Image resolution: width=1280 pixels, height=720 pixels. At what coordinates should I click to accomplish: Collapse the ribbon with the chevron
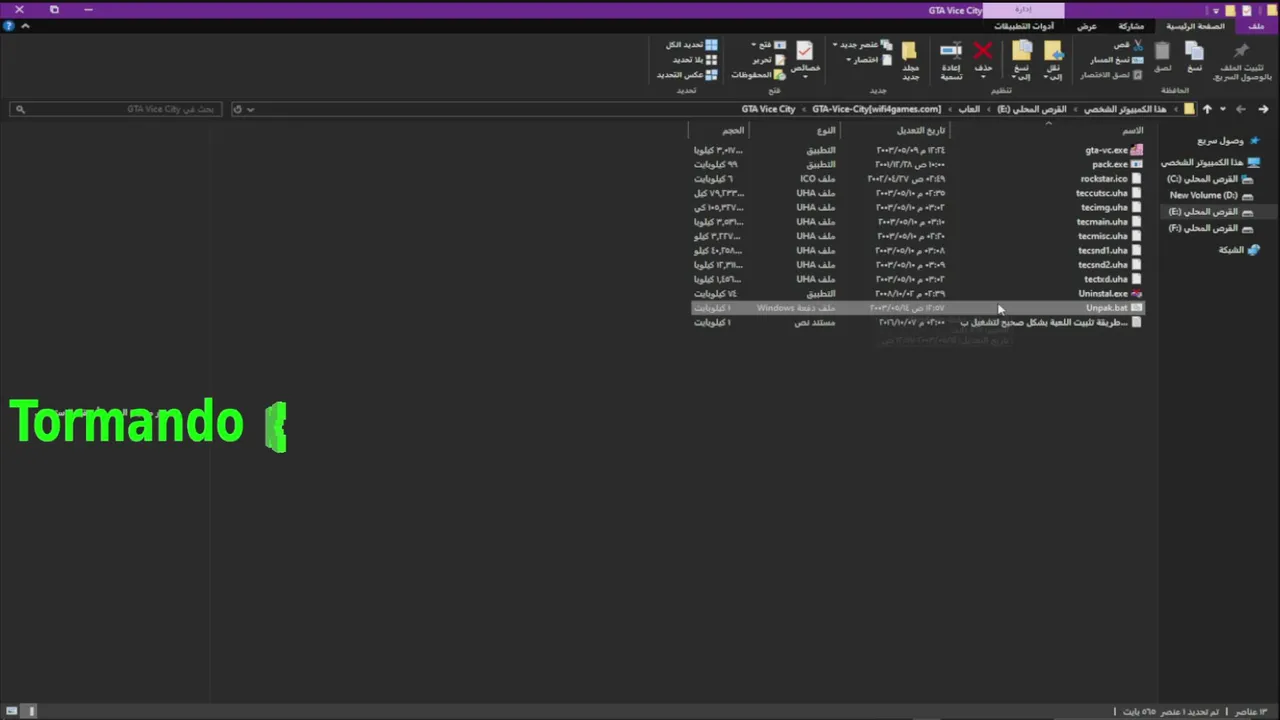click(x=25, y=26)
